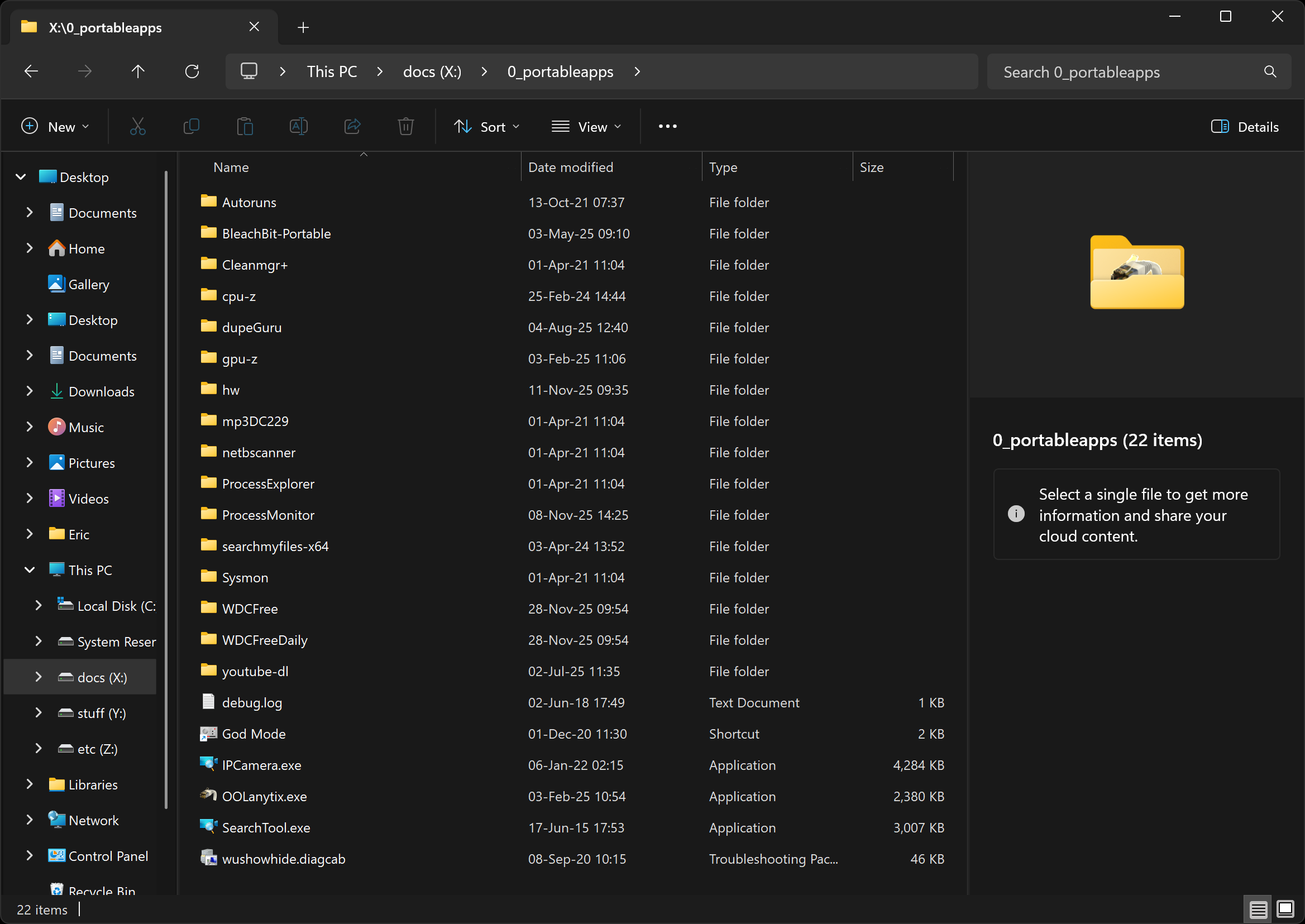Click the Share icon in toolbar
1305x924 pixels.
[x=352, y=126]
